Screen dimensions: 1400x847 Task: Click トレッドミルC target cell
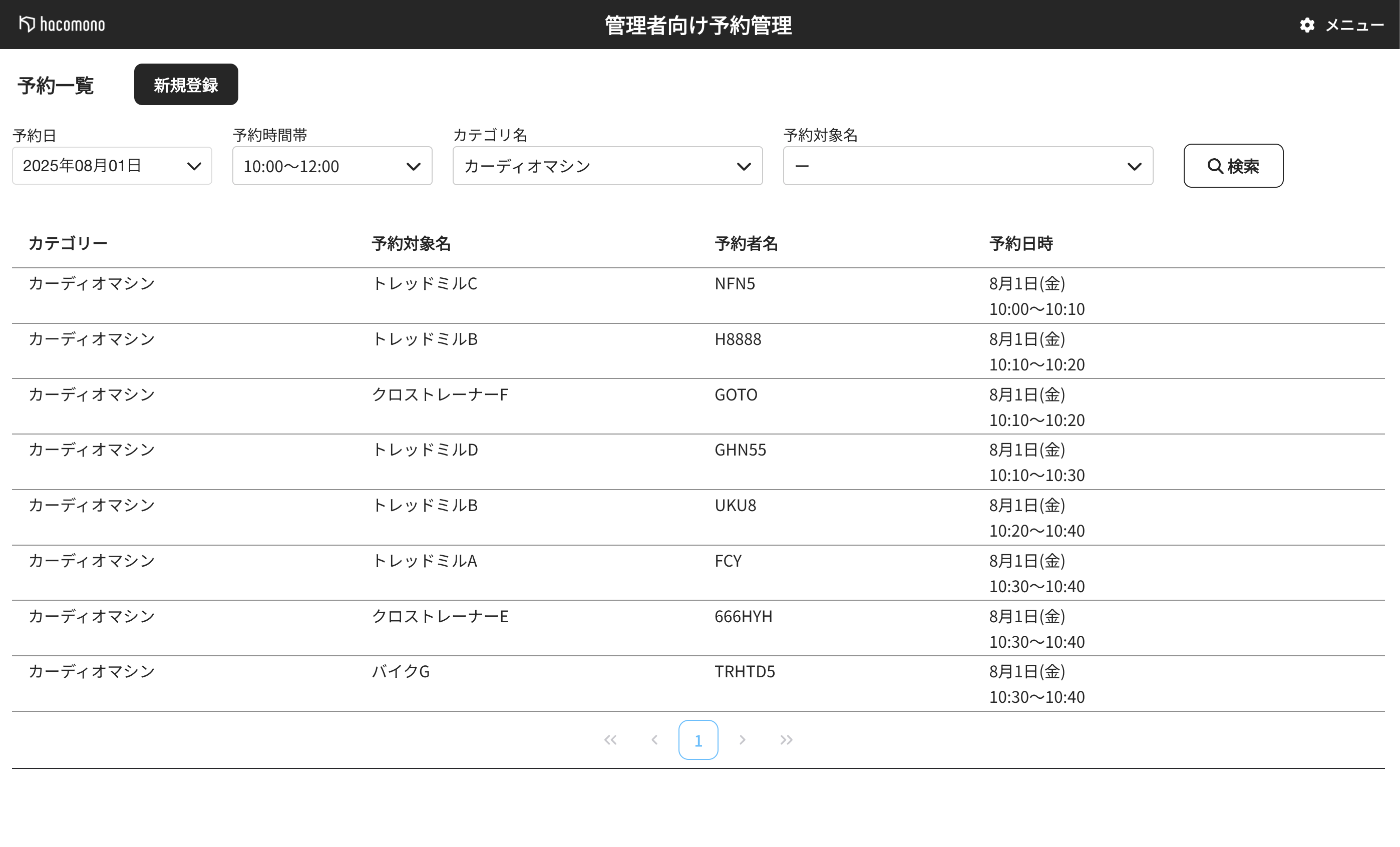(425, 283)
